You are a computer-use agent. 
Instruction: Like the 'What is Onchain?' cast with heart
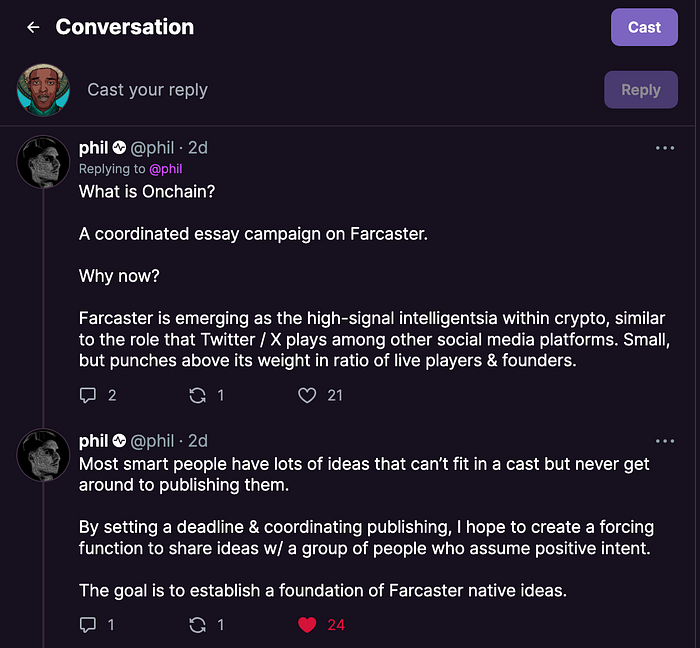(307, 395)
